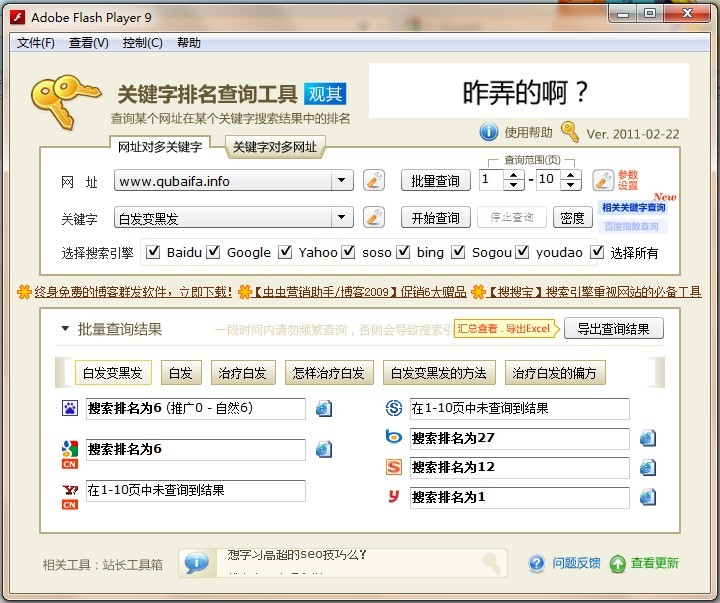This screenshot has height=603, width=720.
Task: Click the 开始查询 button
Action: [x=435, y=218]
